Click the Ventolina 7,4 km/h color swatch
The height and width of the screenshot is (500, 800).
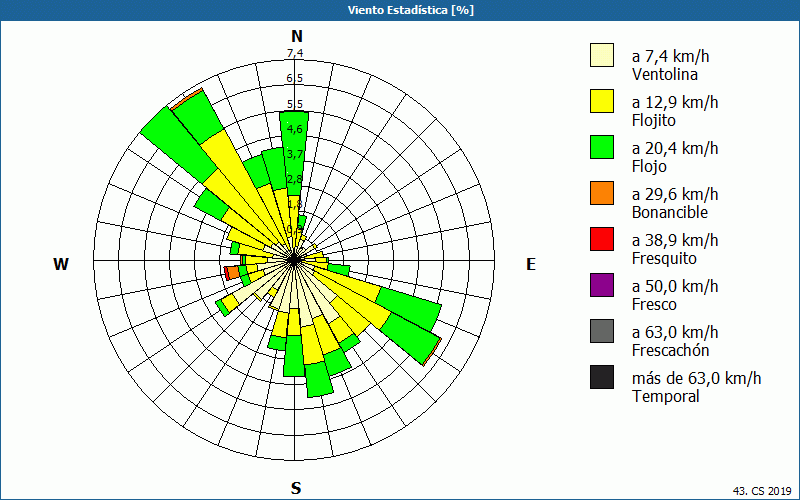tap(602, 55)
